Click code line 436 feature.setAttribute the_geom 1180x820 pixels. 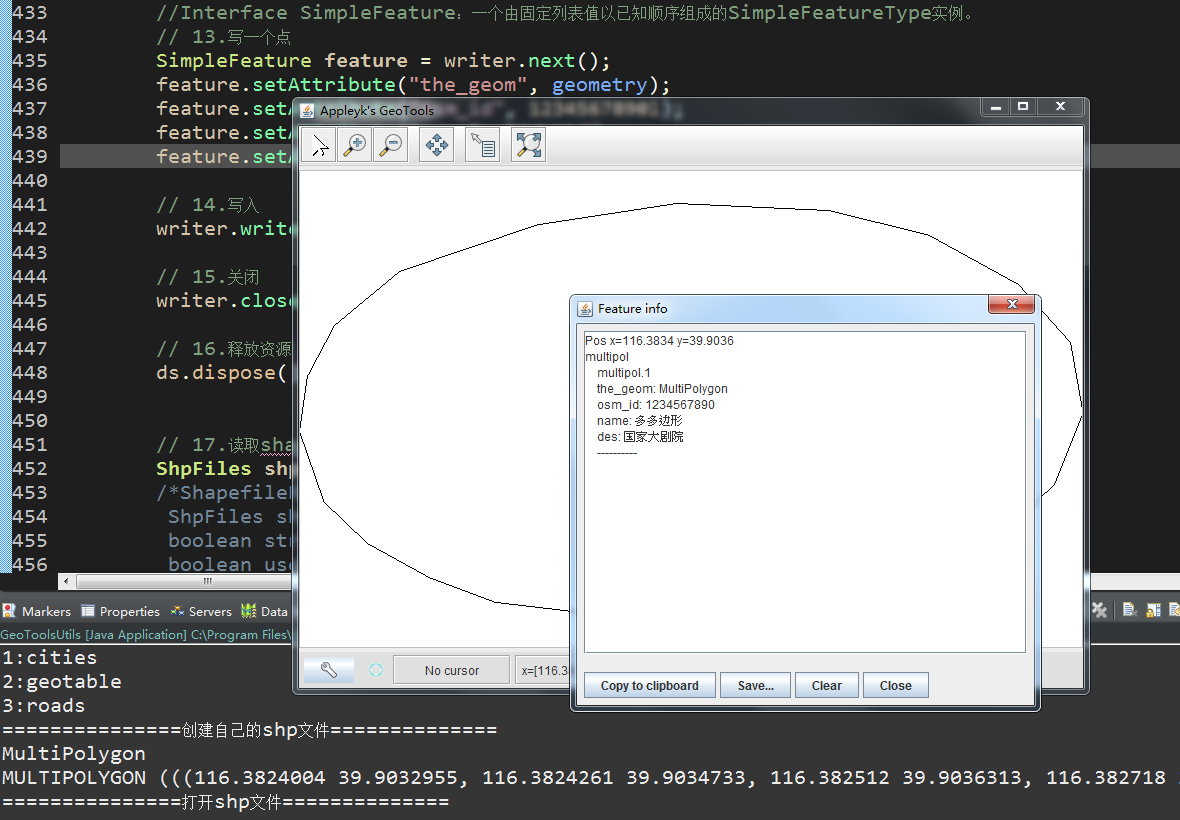(x=412, y=84)
